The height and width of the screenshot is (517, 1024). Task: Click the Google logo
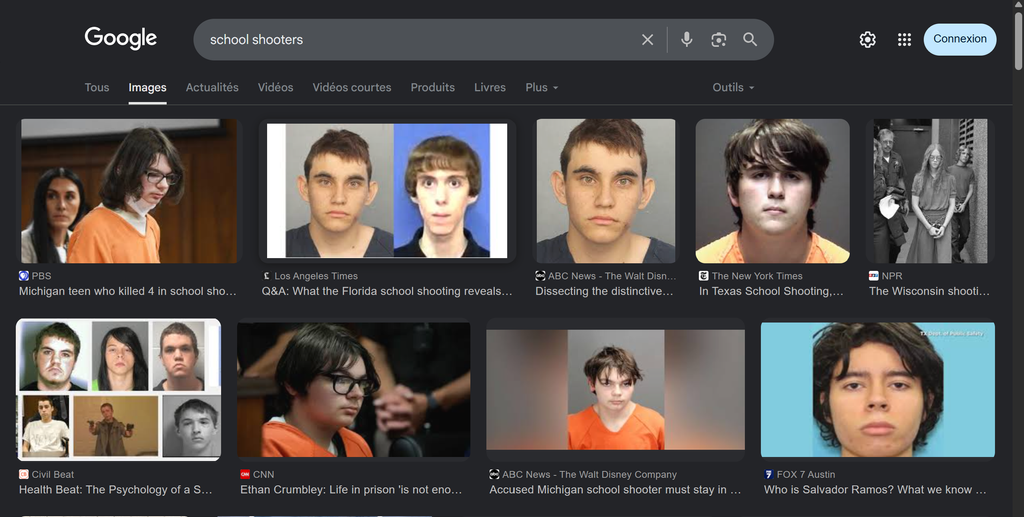point(120,39)
